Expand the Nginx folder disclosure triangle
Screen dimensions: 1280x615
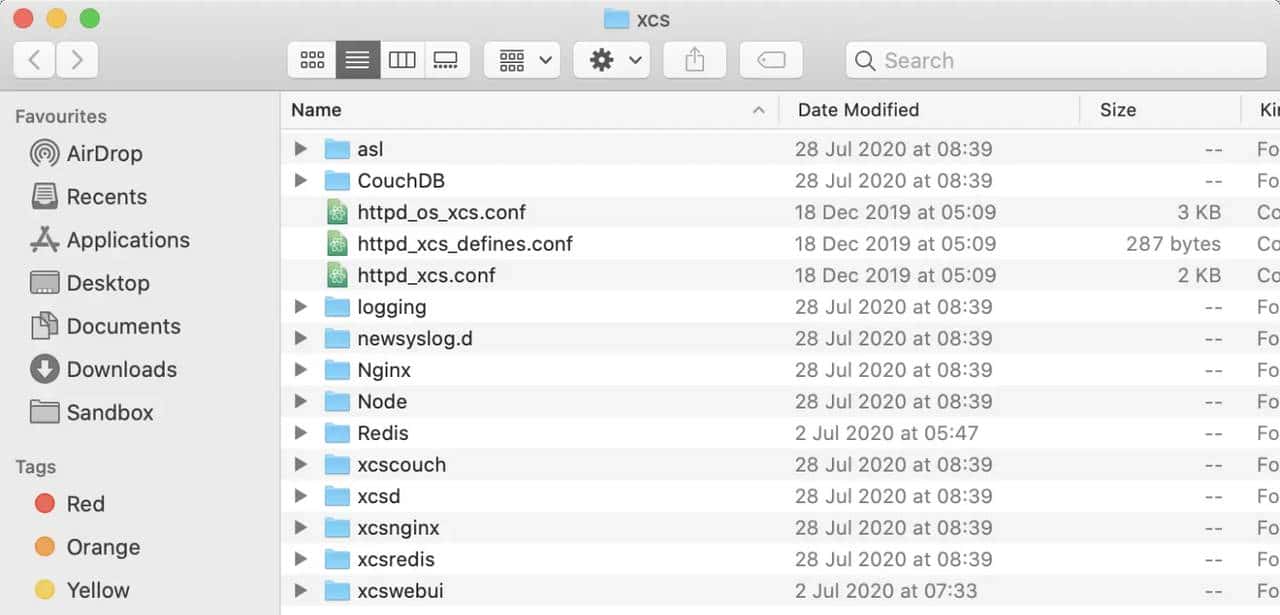(x=301, y=370)
